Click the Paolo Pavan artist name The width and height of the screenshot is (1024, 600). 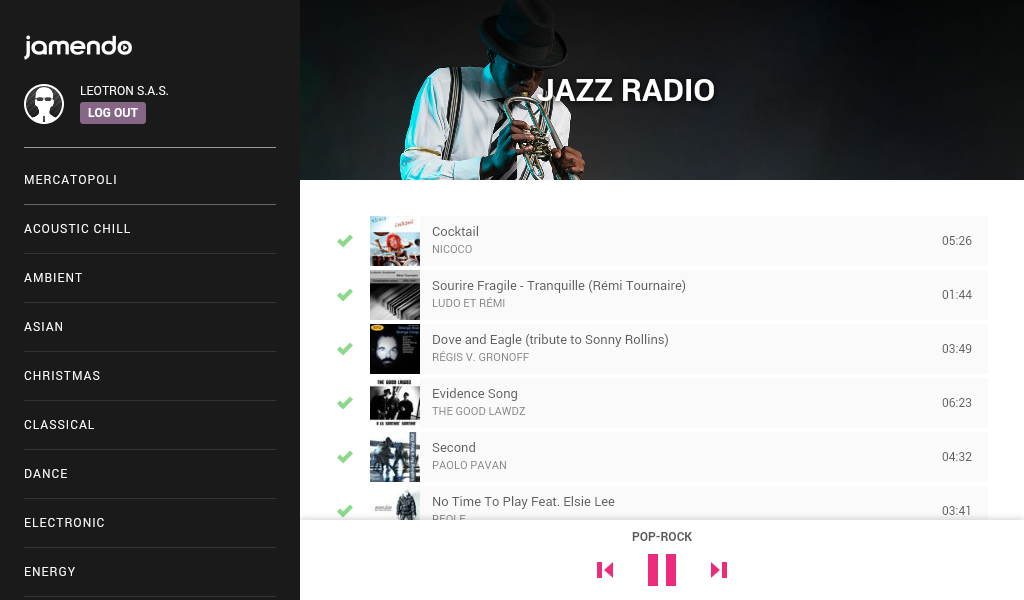coord(469,466)
